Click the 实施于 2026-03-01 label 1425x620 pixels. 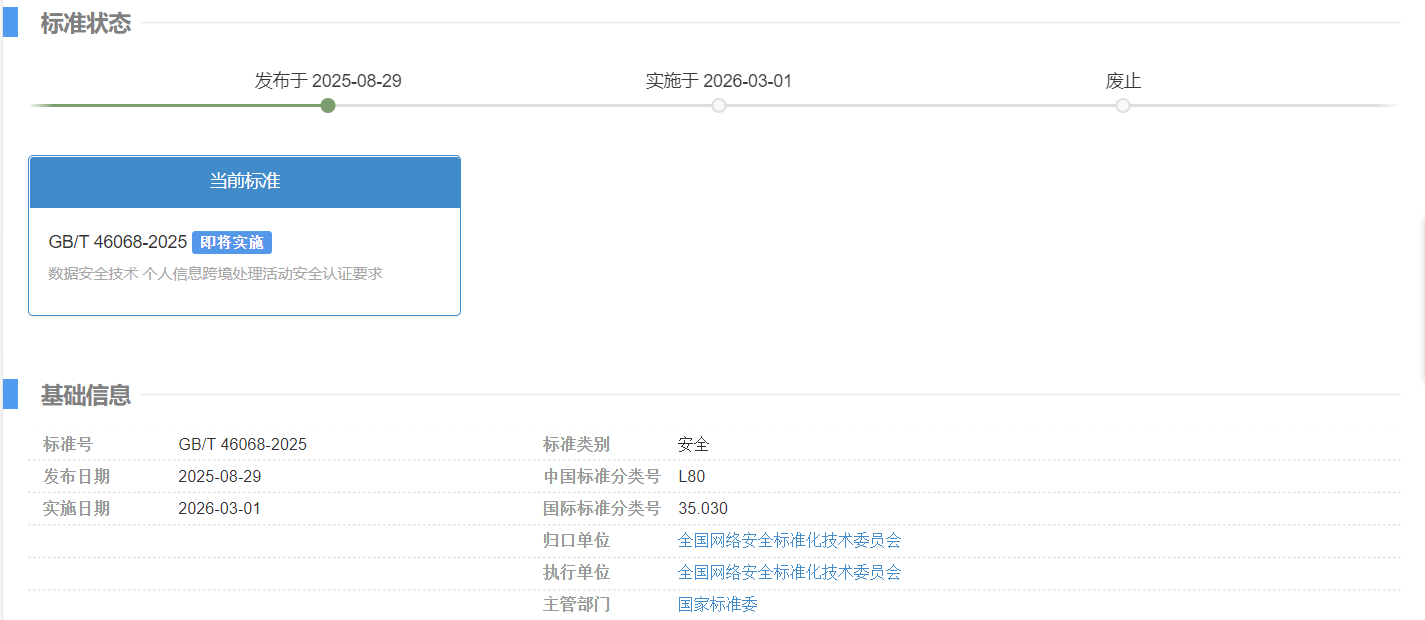coord(719,81)
